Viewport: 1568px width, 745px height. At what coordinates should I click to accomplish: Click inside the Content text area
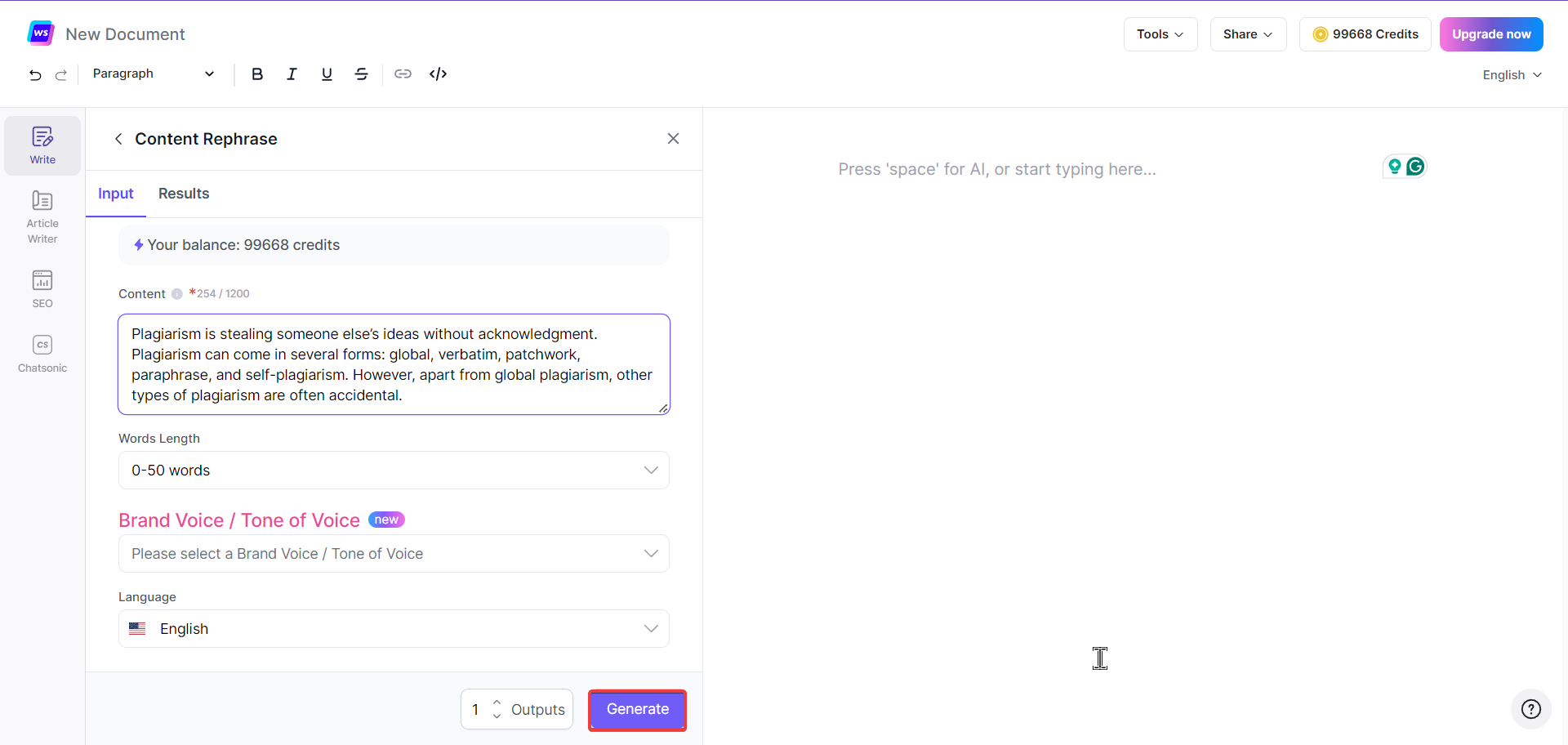pos(394,364)
